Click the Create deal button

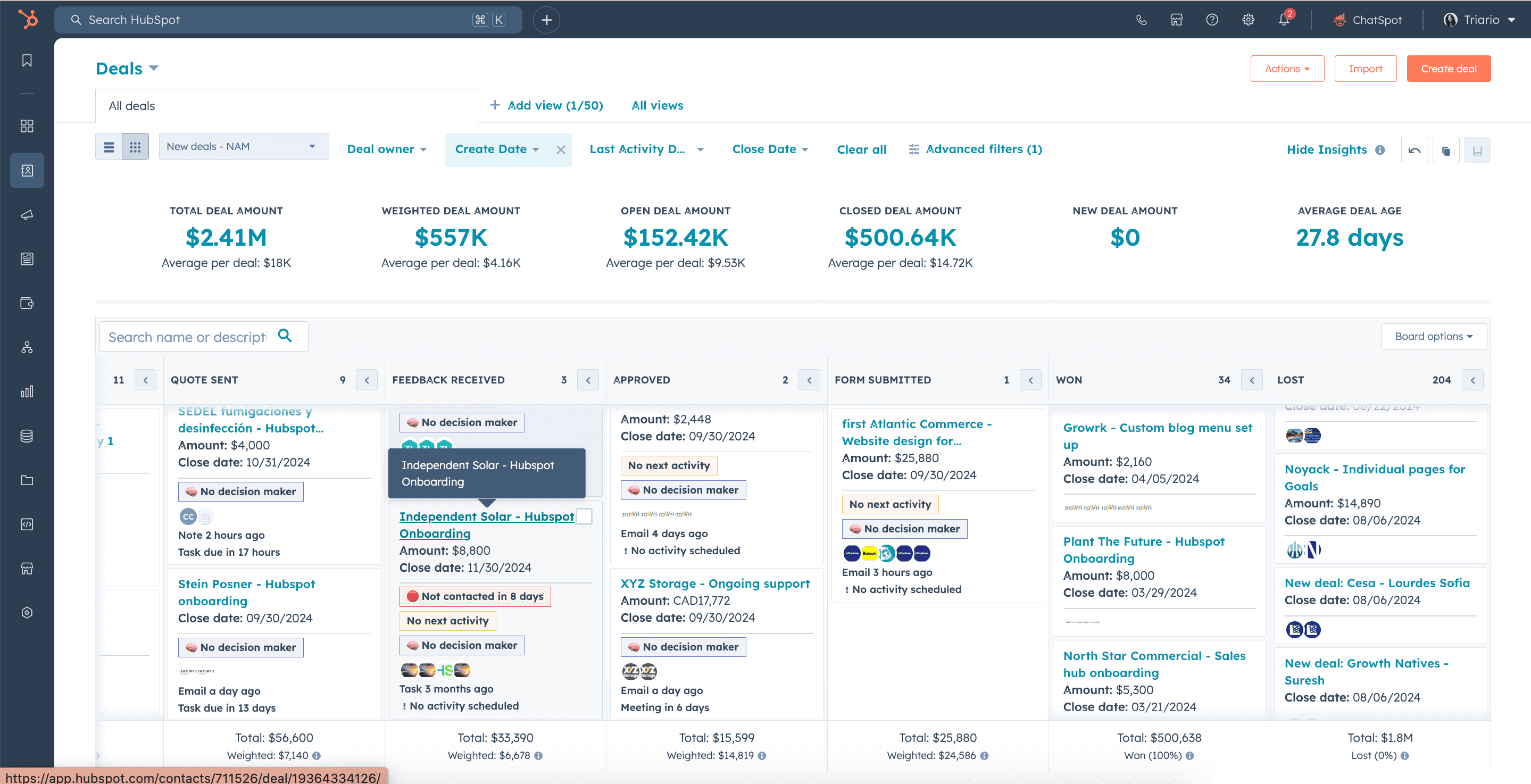click(1448, 69)
